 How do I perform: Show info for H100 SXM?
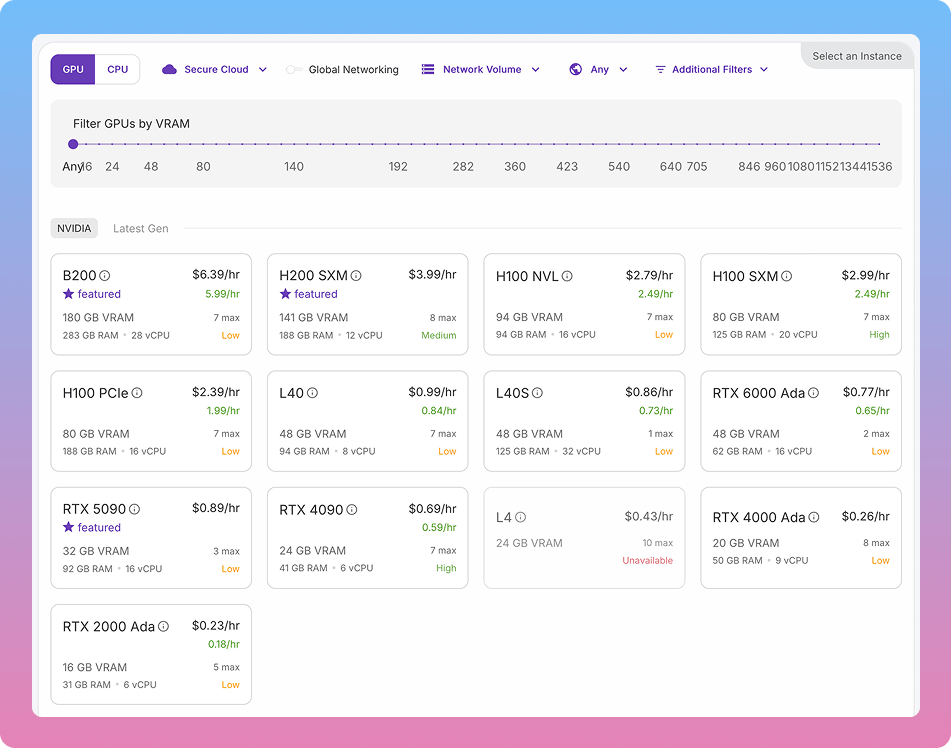pos(787,276)
